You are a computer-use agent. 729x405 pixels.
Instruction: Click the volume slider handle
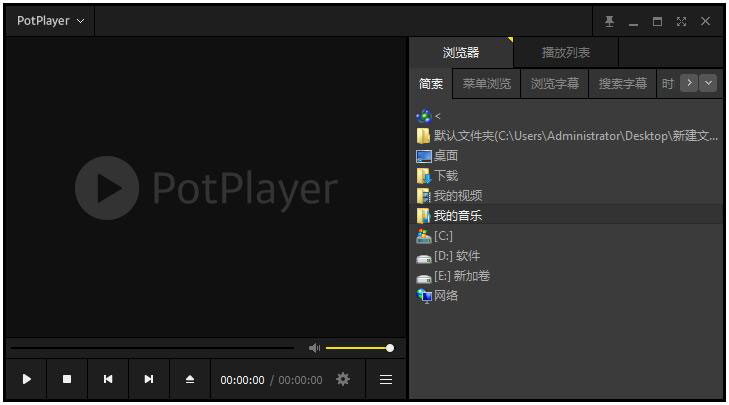(x=390, y=348)
